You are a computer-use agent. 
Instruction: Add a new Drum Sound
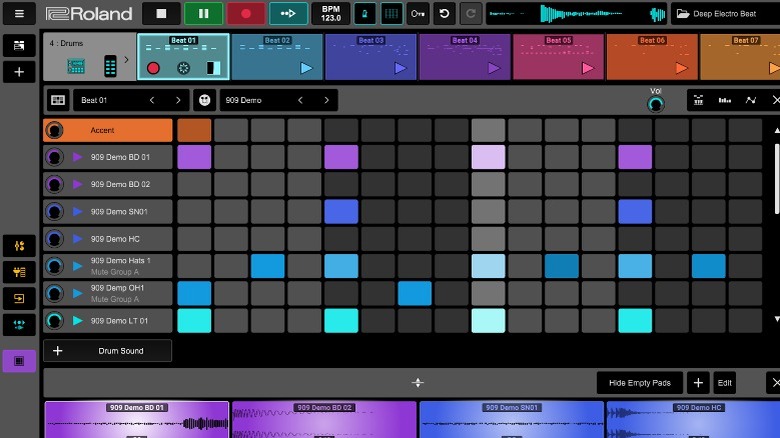pos(108,351)
